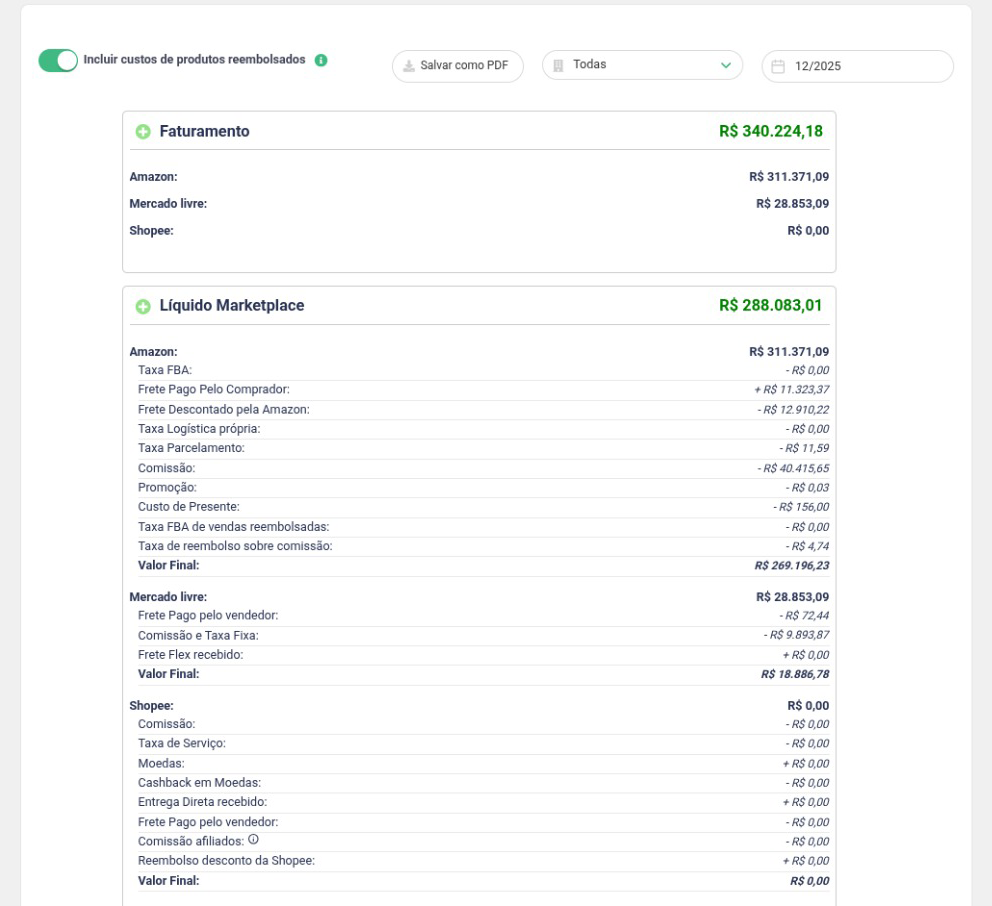The height and width of the screenshot is (906, 992).
Task: Select 'Reembolso desconto da Shopee' row label
Action: tap(226, 860)
